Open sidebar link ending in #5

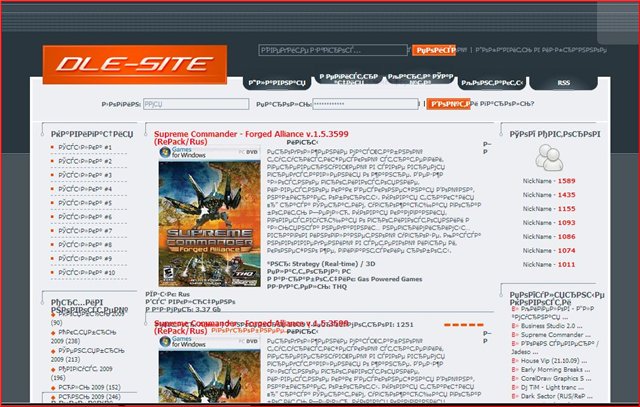[x=85, y=203]
